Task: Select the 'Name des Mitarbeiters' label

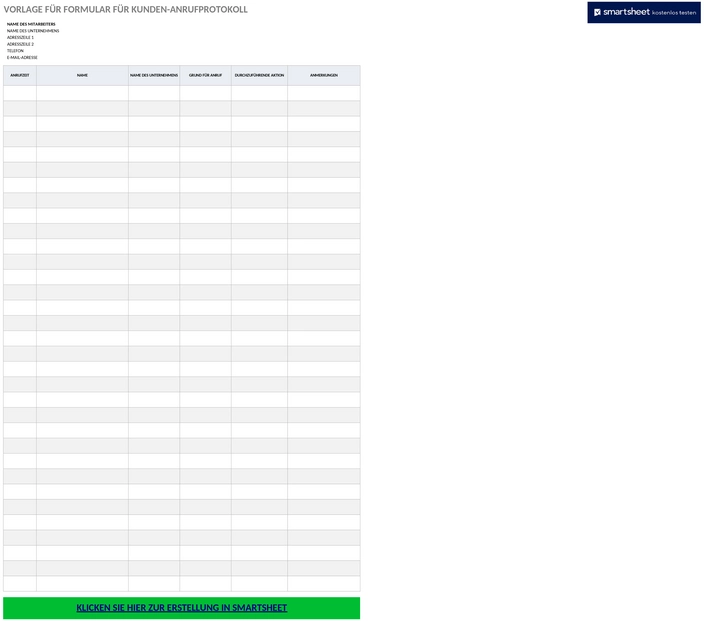Action: click(x=31, y=24)
